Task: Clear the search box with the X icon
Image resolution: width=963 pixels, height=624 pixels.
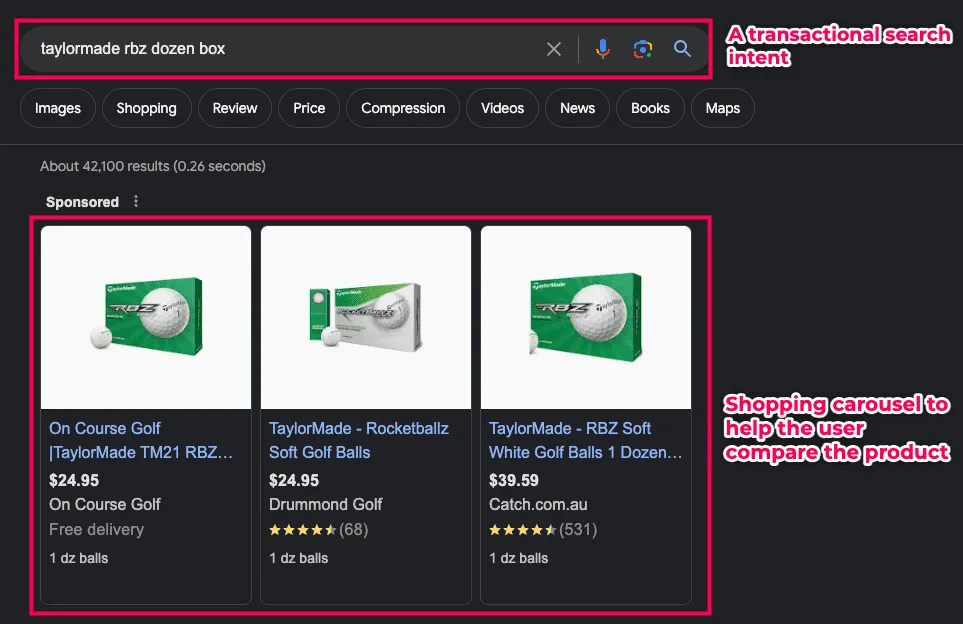Action: (553, 49)
